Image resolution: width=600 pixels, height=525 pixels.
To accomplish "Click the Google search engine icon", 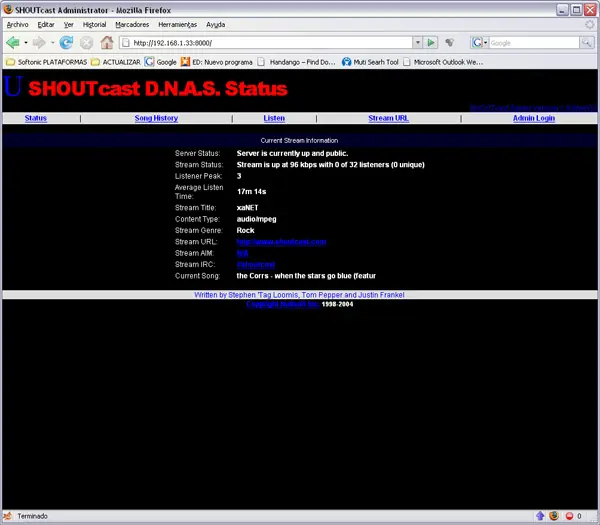I will 477,42.
